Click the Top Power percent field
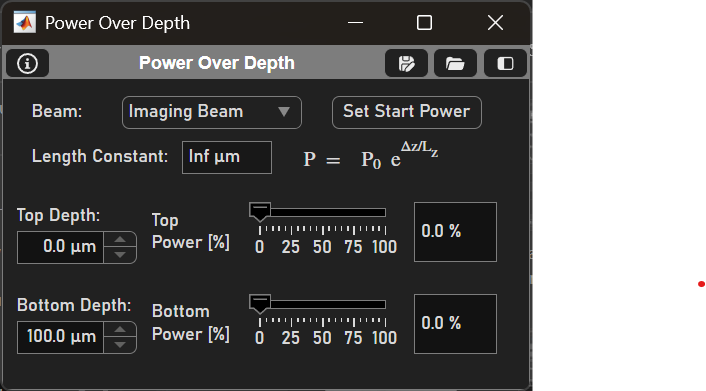This screenshot has width=706, height=391. point(455,232)
